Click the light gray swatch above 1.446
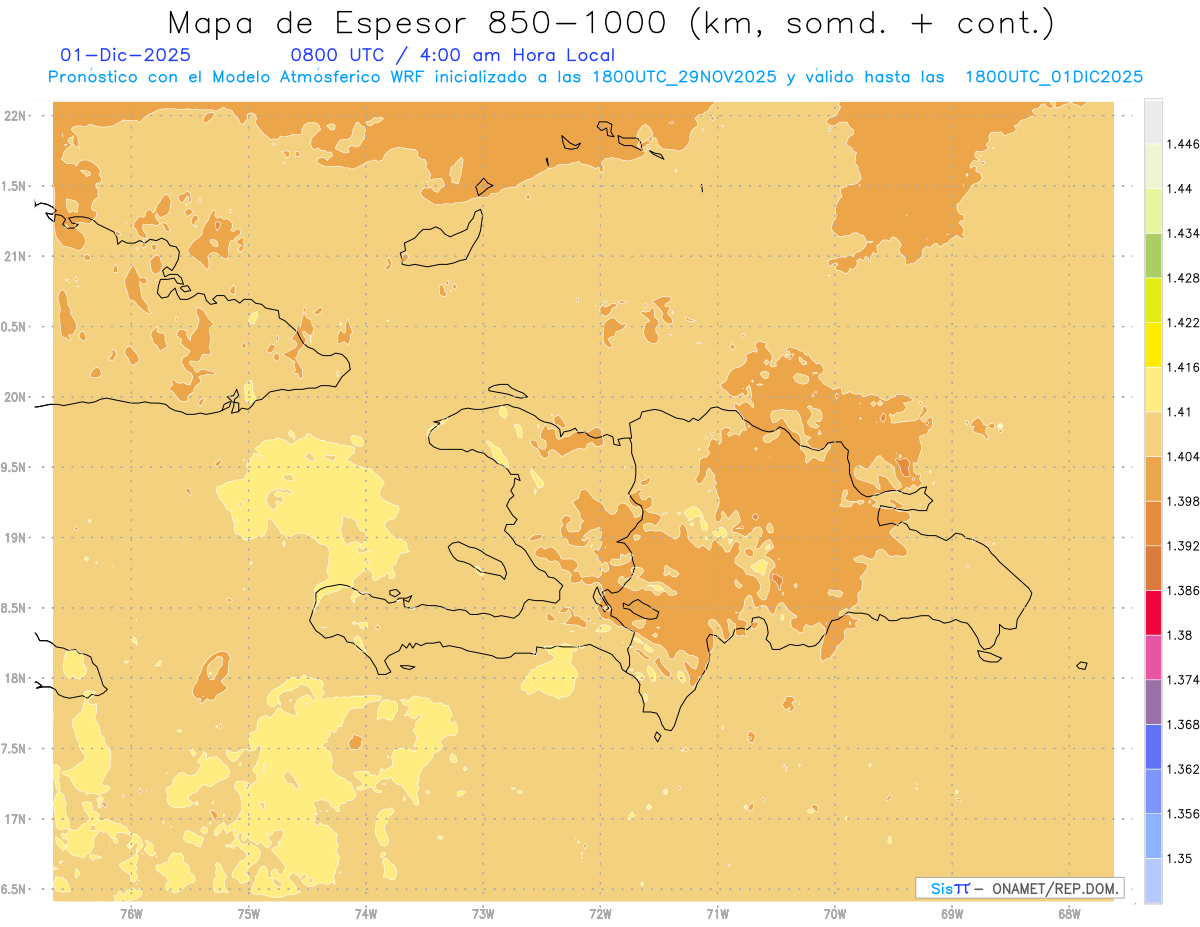The height and width of the screenshot is (927, 1200). [1153, 121]
